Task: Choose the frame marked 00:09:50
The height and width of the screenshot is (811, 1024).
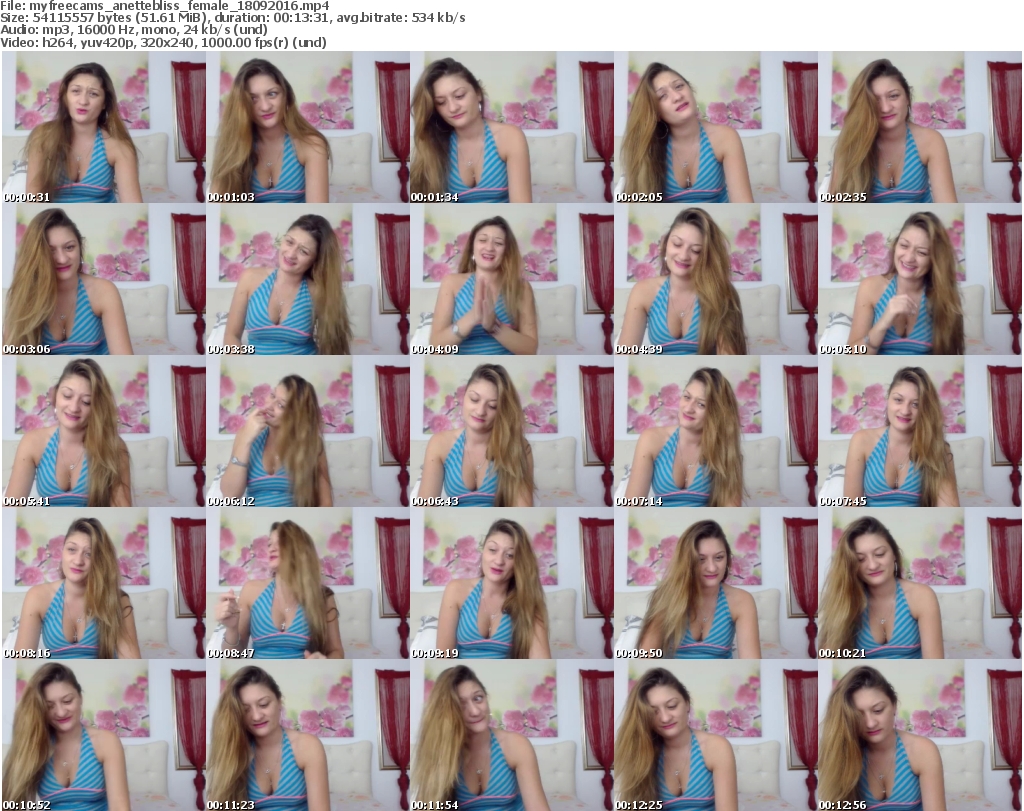Action: click(x=716, y=583)
